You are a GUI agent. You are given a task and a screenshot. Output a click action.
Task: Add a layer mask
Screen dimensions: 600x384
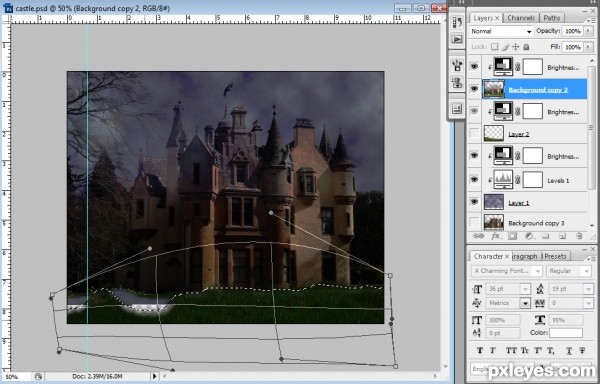tap(512, 236)
